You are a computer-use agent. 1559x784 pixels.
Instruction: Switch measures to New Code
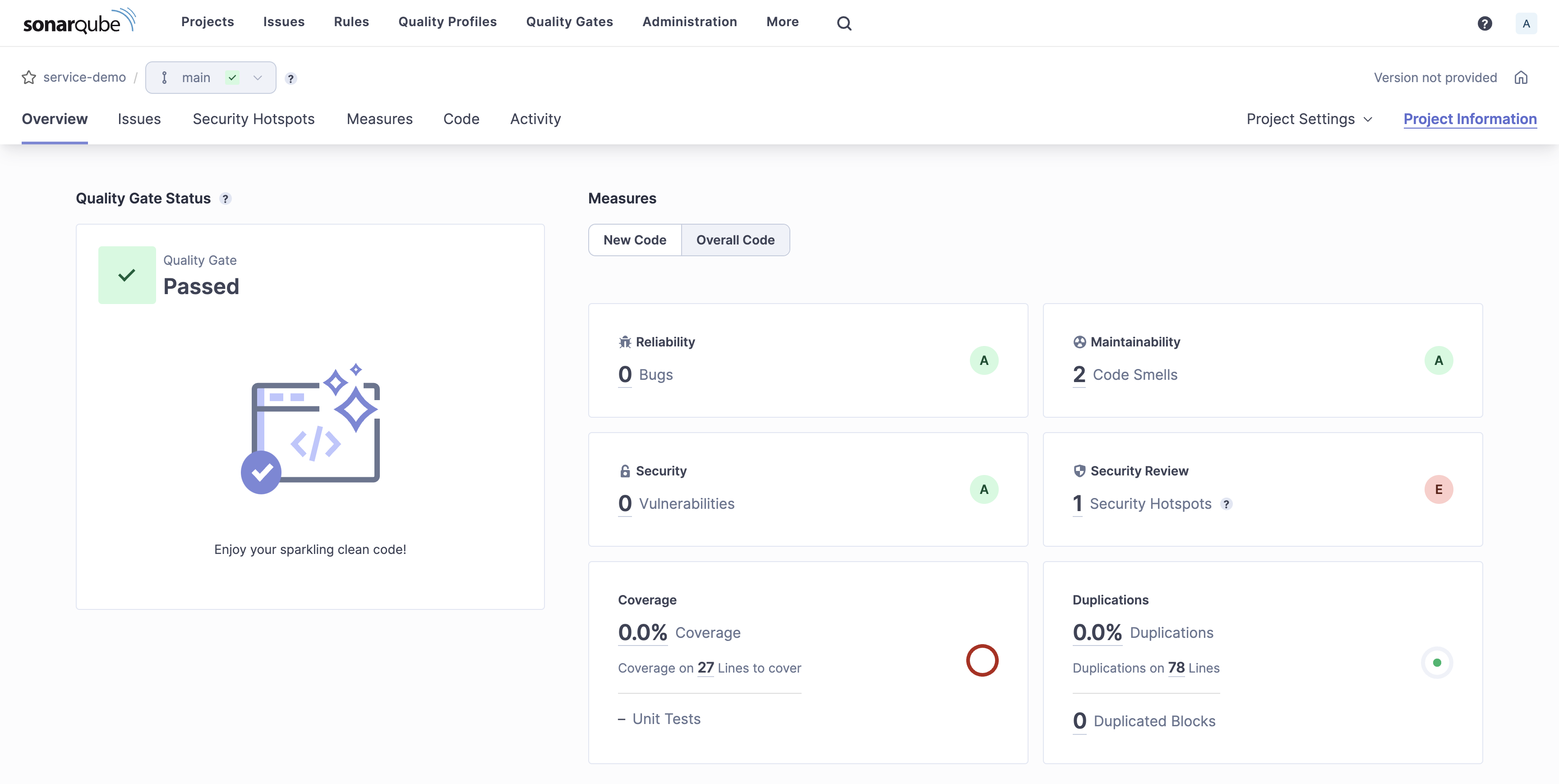pyautogui.click(x=634, y=240)
